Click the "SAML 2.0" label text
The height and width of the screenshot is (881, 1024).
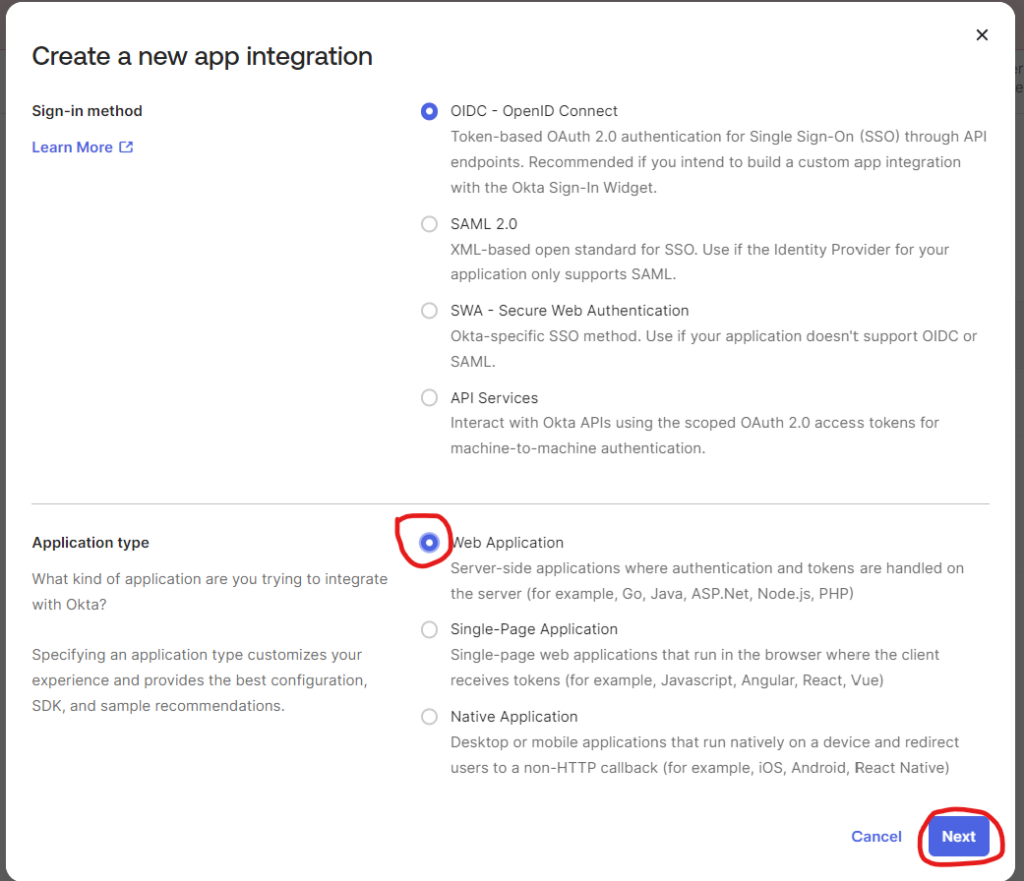click(x=483, y=224)
